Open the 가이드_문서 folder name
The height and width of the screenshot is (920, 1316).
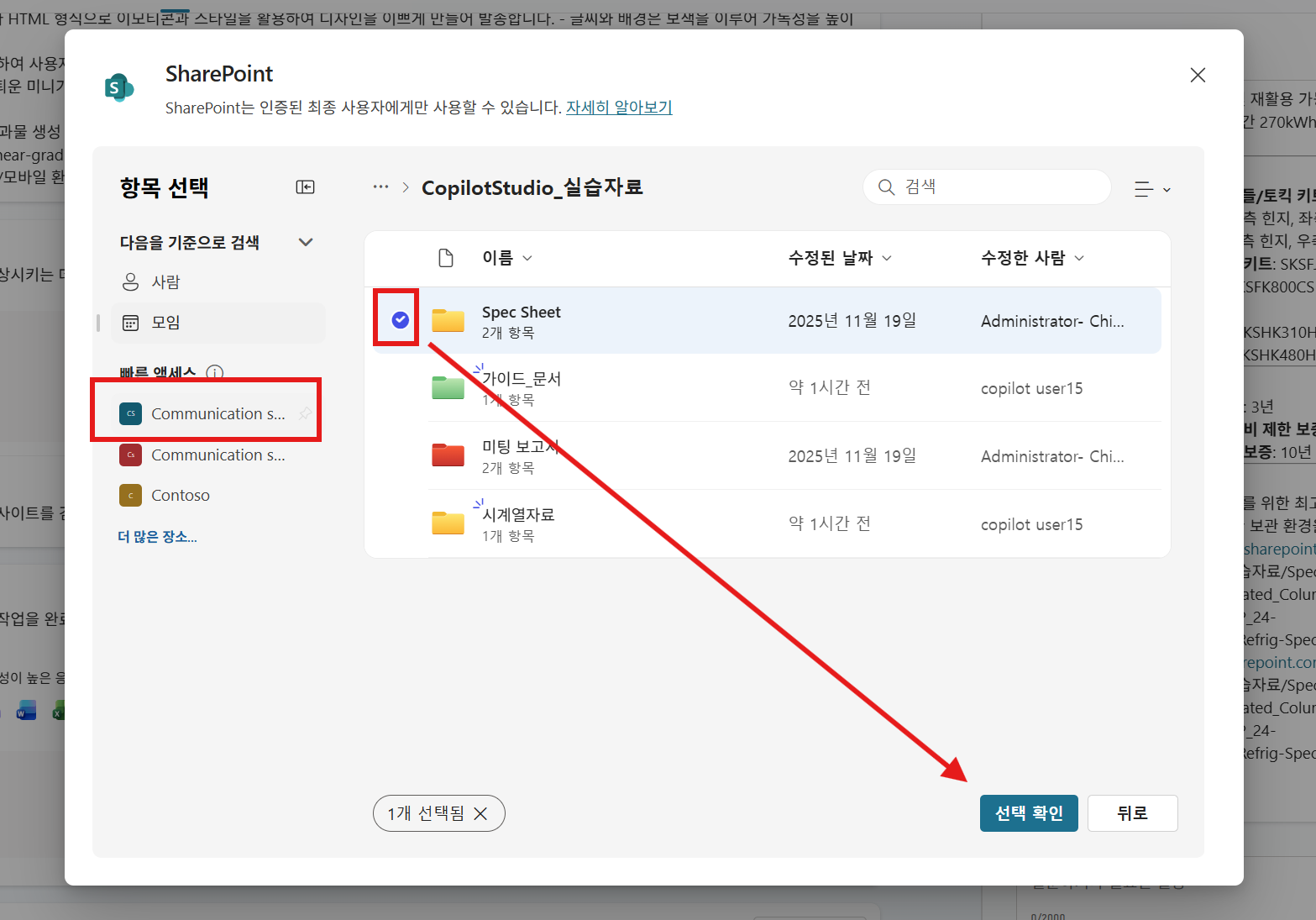(x=522, y=379)
